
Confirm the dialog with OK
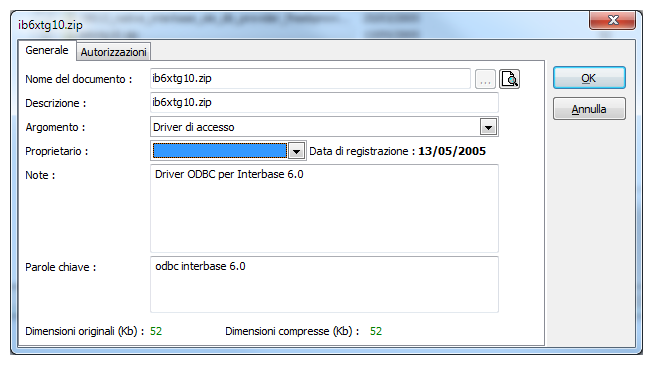(x=589, y=78)
